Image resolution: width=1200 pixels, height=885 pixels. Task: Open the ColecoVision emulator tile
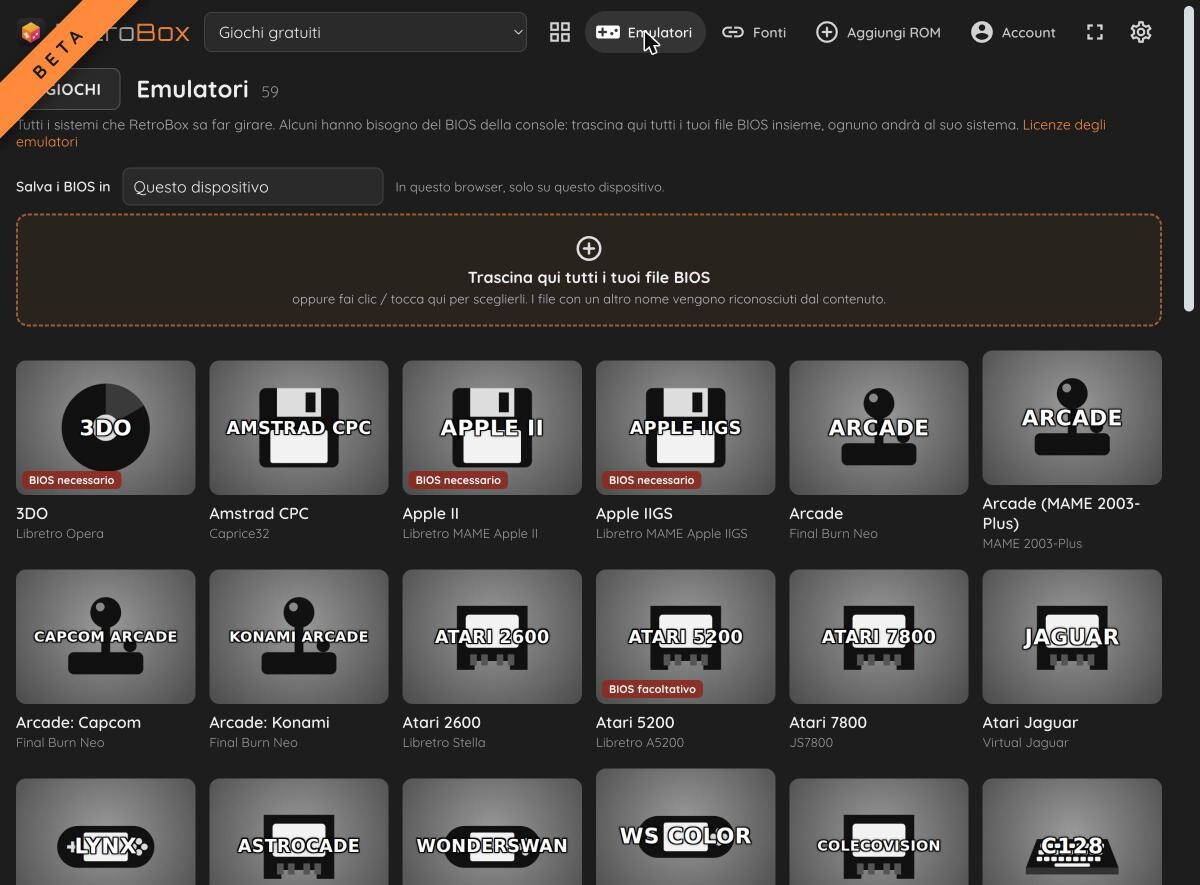tap(879, 832)
